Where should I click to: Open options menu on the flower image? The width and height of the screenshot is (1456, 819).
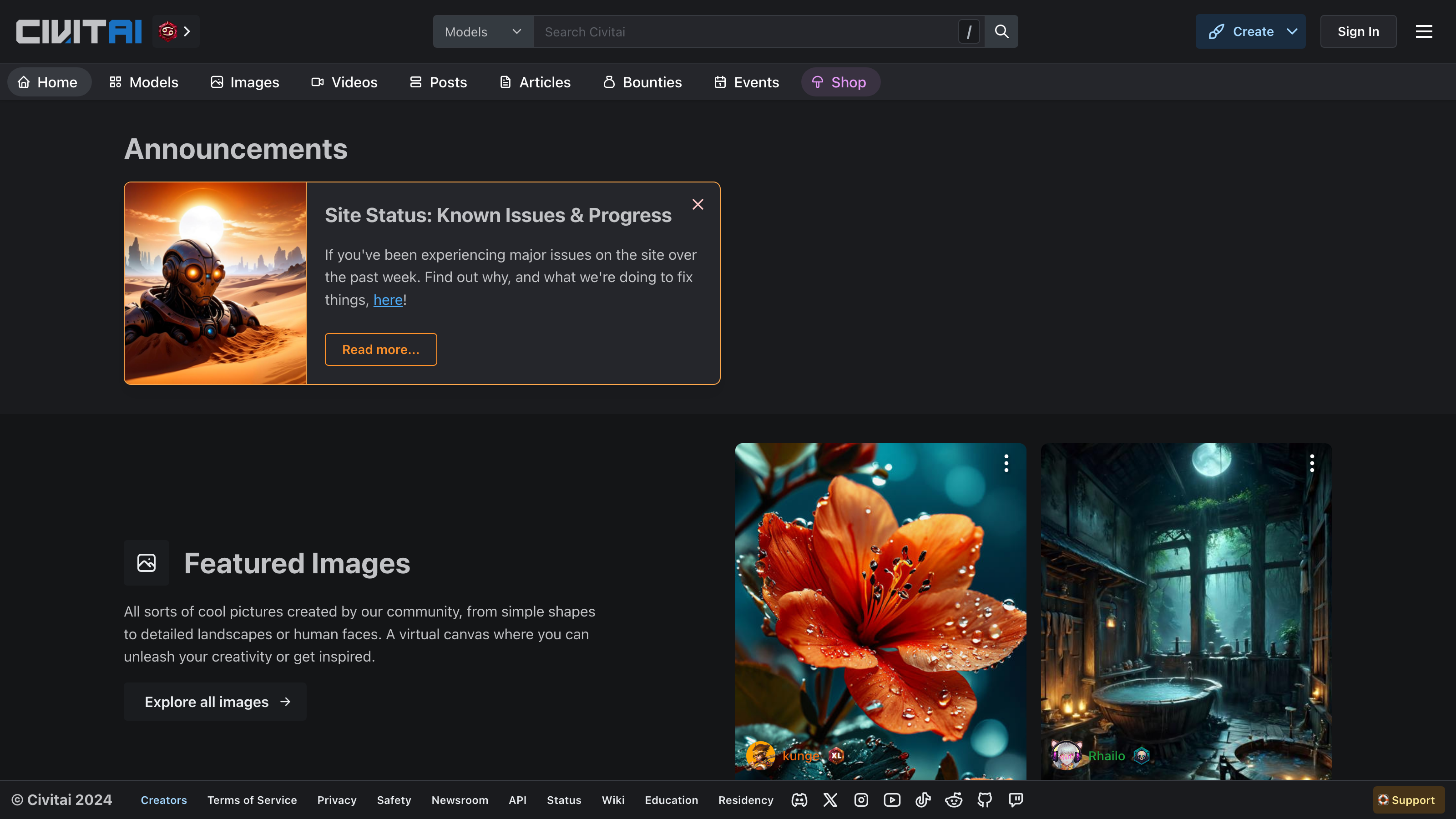pyautogui.click(x=1006, y=463)
